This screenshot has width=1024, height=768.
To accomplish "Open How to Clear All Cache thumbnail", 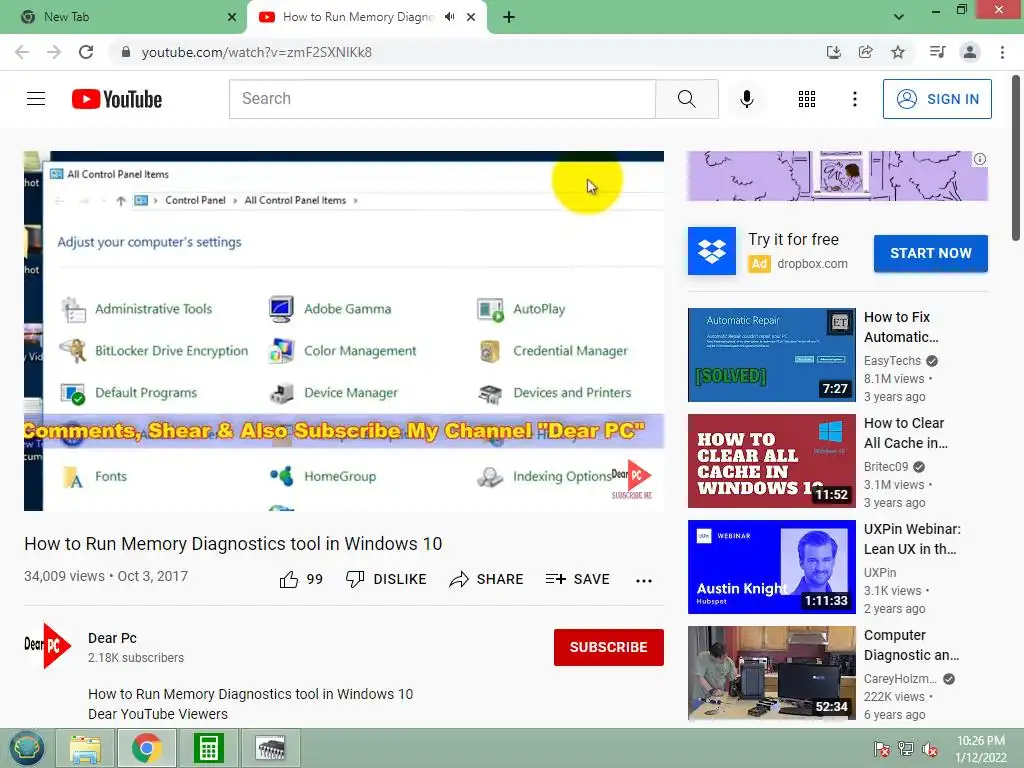I will pos(771,460).
